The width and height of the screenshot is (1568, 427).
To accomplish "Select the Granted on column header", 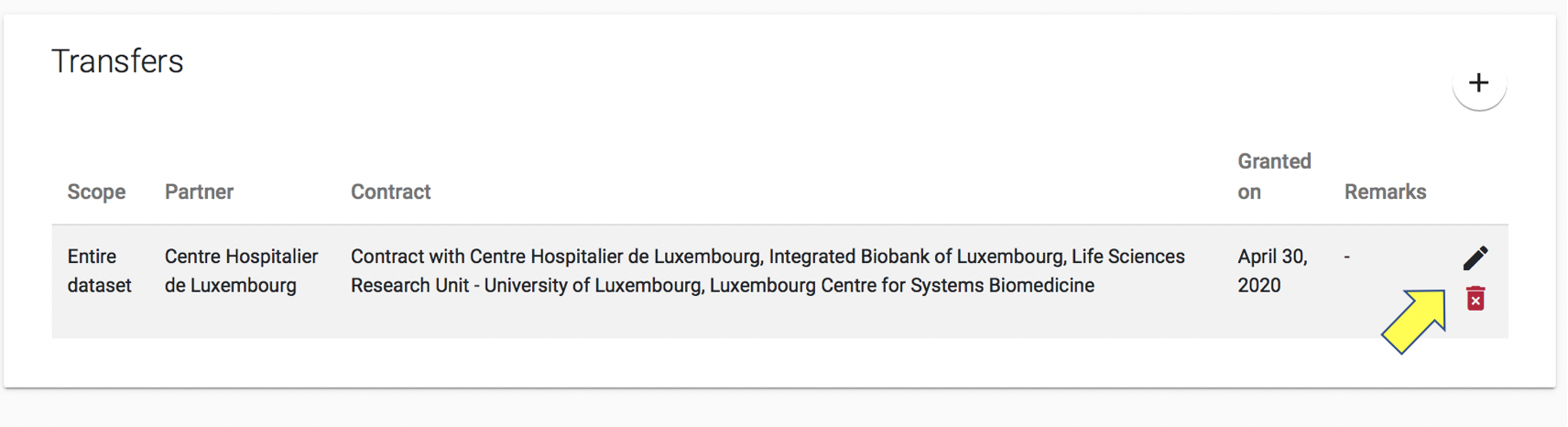I will [x=1273, y=177].
